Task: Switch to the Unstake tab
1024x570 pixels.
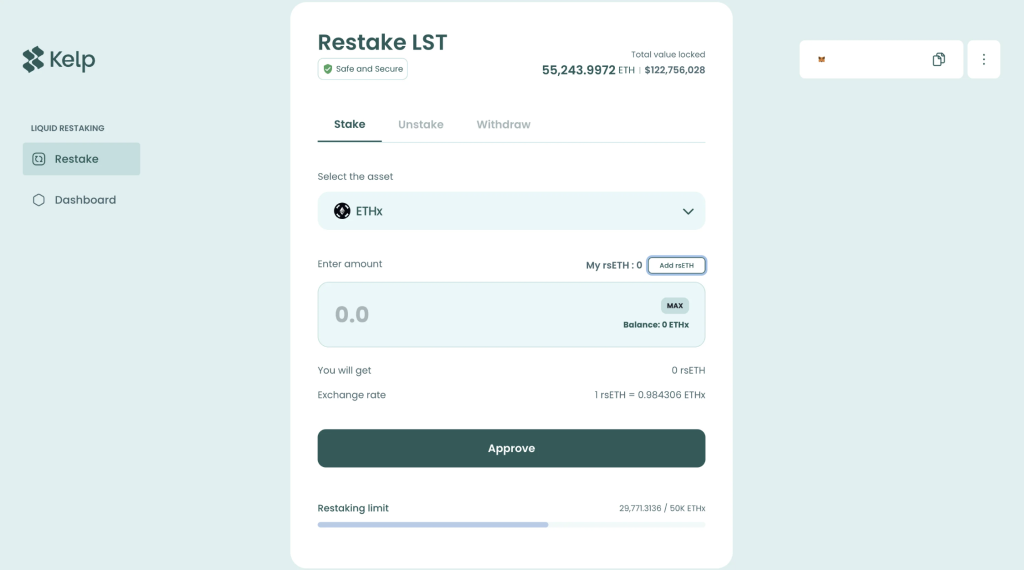Action: 421,124
